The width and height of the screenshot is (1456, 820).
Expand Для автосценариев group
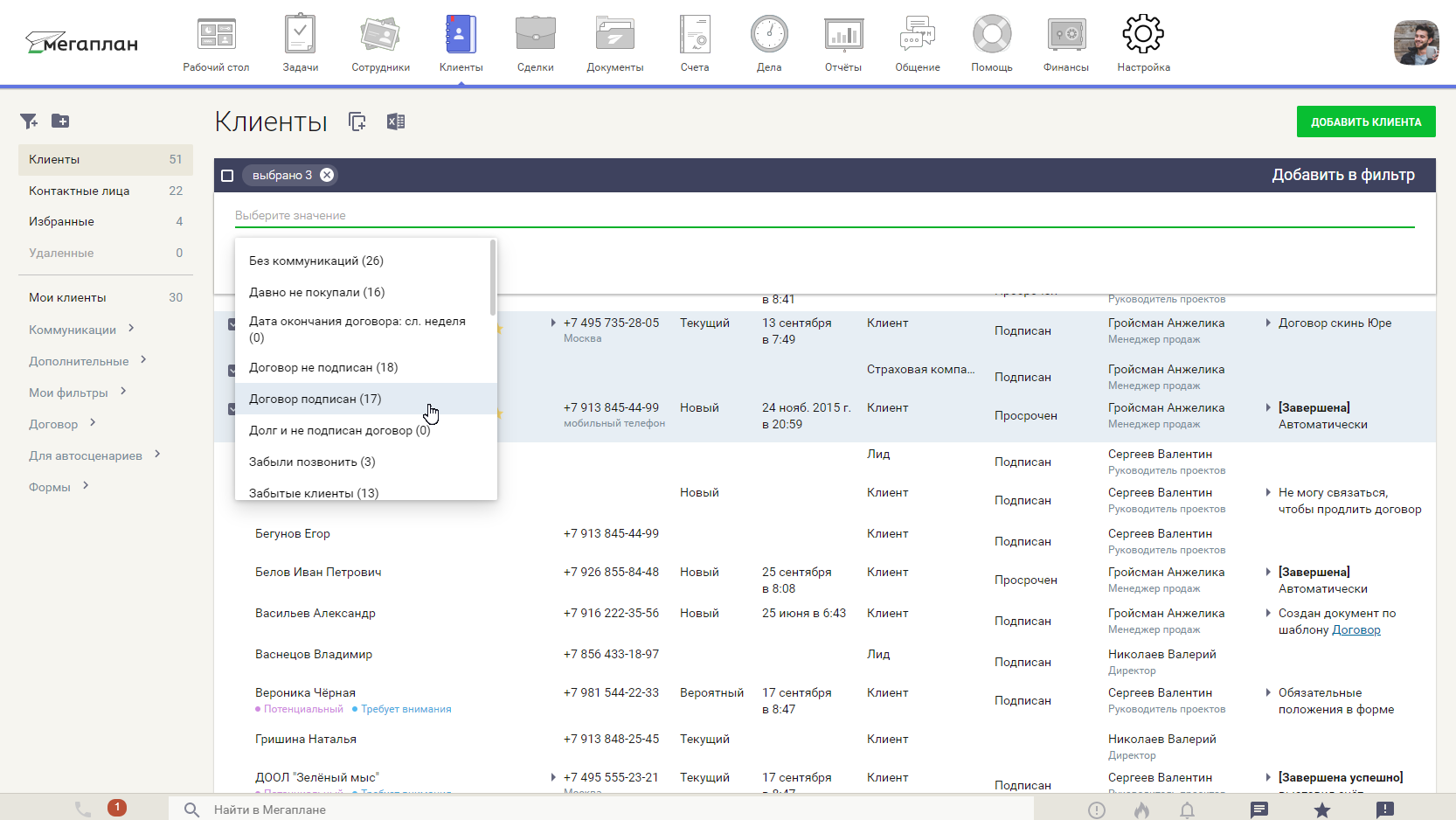click(157, 455)
